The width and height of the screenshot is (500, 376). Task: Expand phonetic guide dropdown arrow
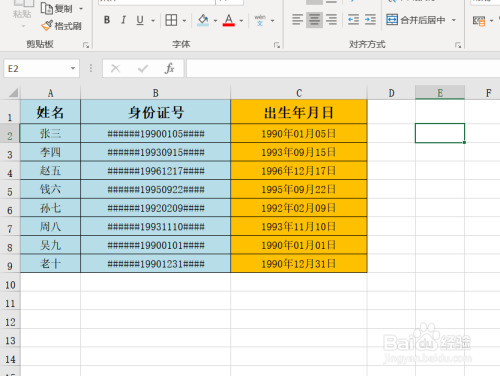273,21
